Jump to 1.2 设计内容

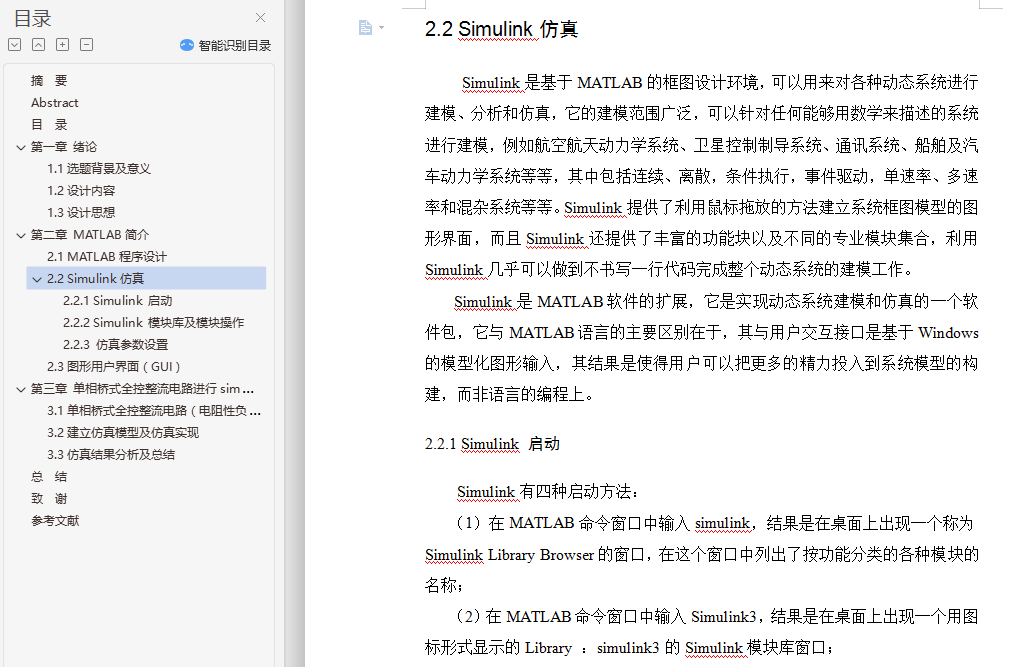tap(81, 190)
